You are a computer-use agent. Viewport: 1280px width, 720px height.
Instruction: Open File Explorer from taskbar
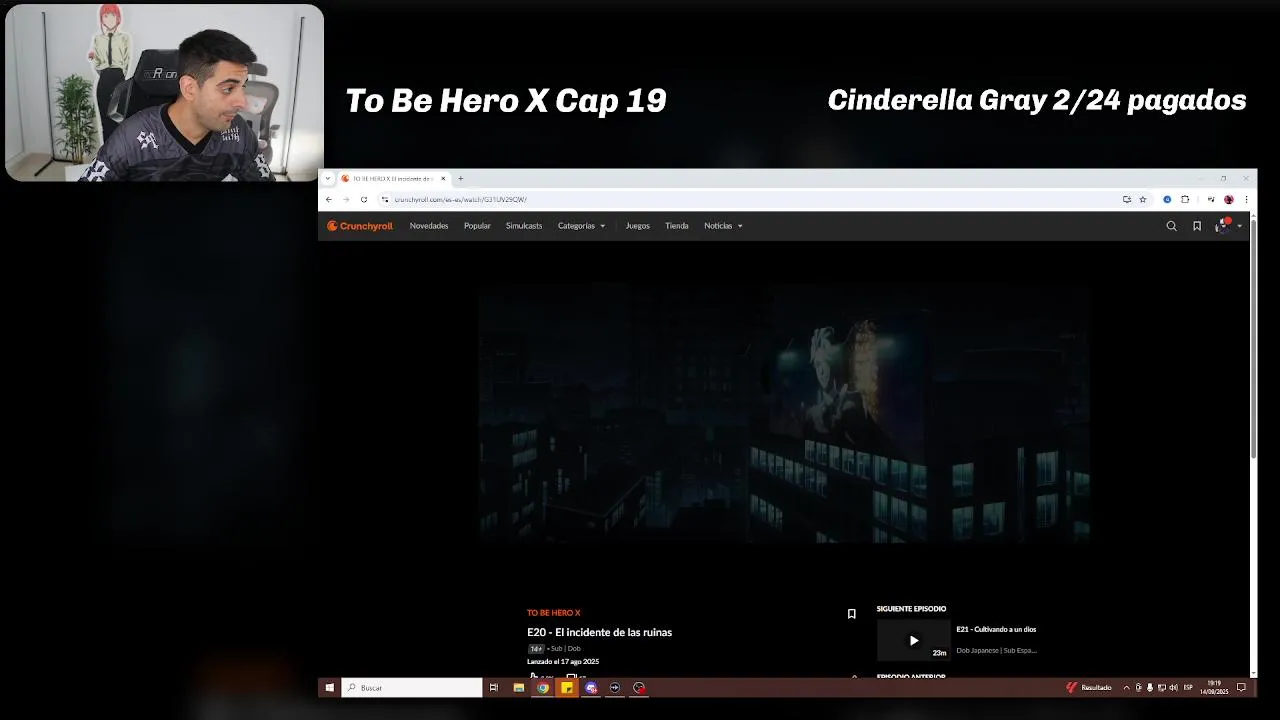pos(518,687)
